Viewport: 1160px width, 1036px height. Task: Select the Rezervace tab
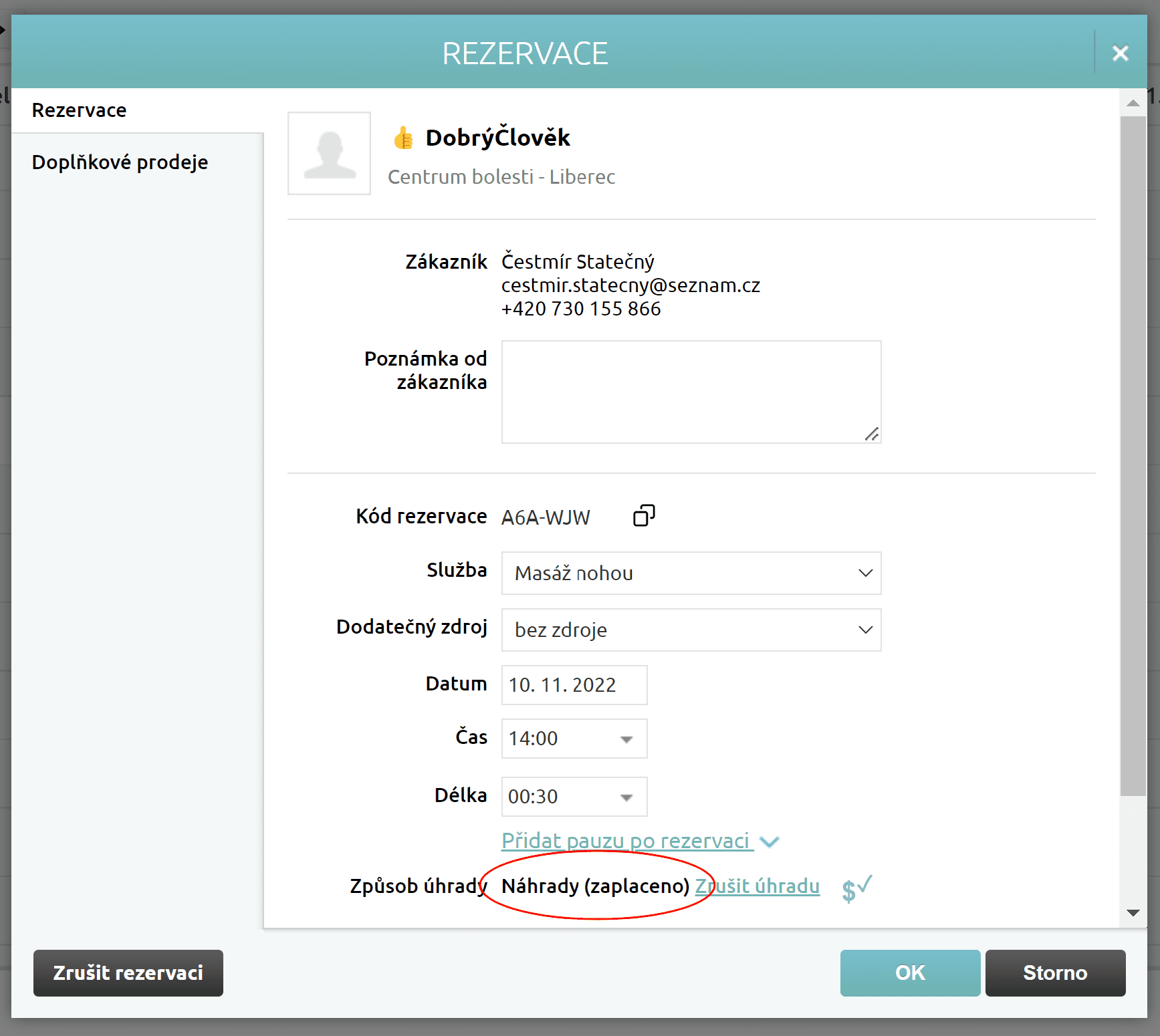(x=79, y=110)
